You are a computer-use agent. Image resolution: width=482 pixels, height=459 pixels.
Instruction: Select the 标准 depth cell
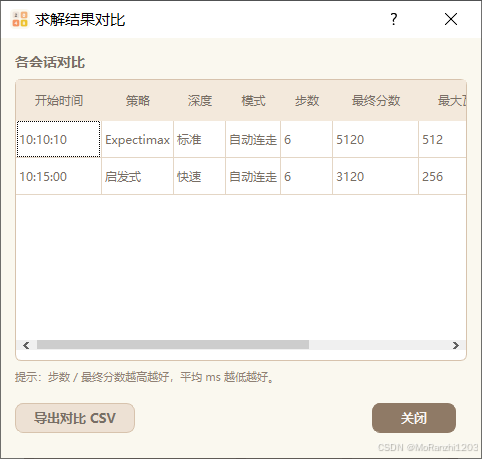pos(199,139)
